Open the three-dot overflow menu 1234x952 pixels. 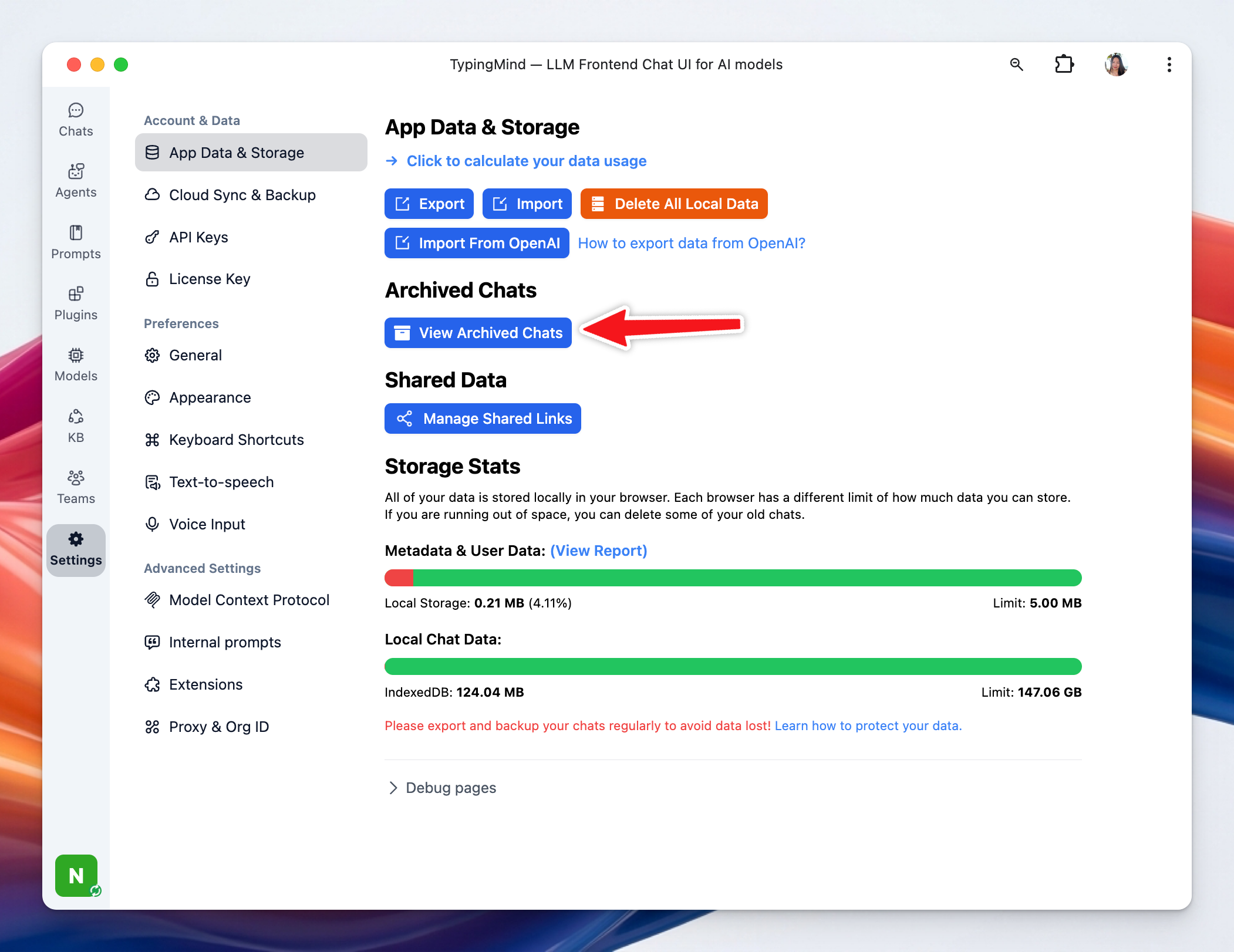(1169, 65)
